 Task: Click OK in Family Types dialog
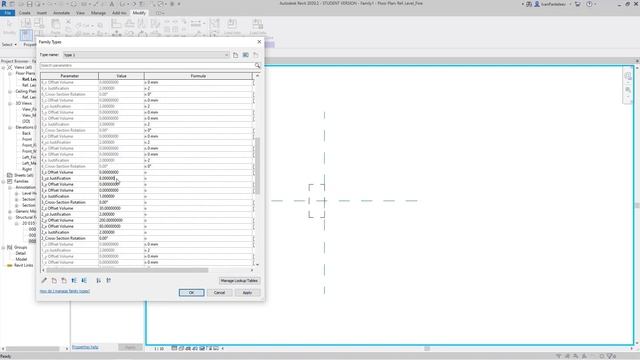click(191, 293)
